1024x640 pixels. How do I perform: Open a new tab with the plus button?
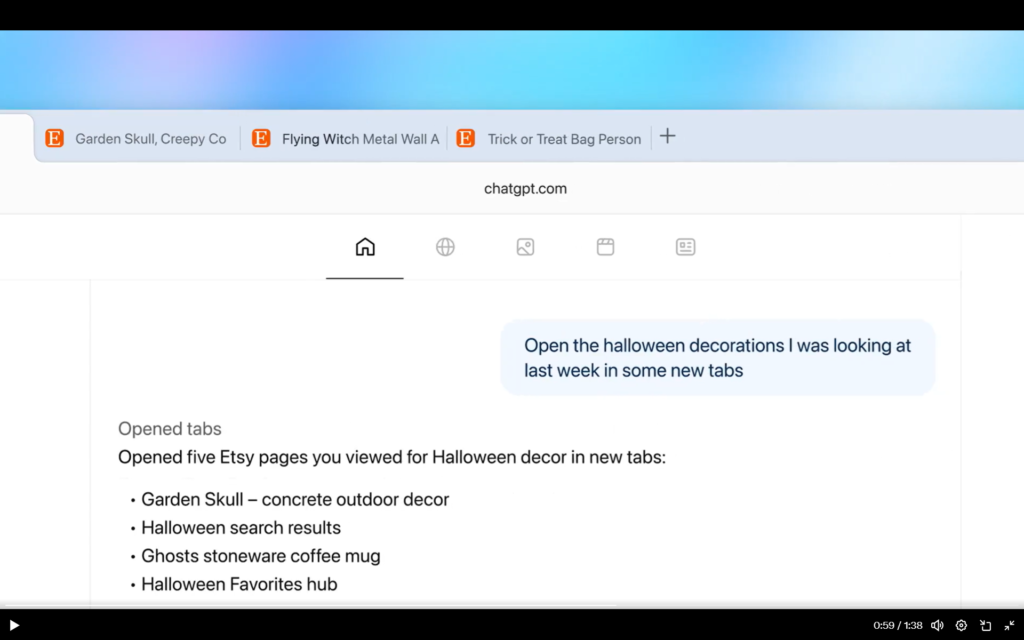point(667,136)
